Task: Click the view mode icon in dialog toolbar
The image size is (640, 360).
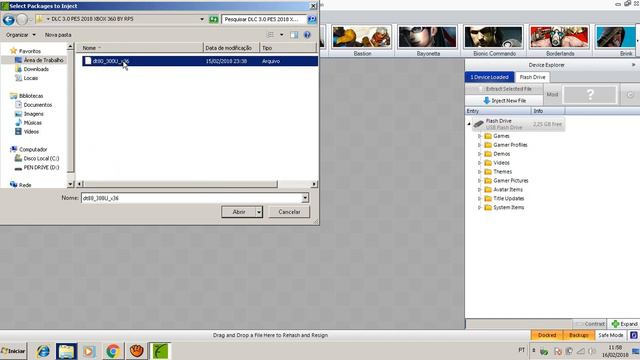Action: [270, 35]
